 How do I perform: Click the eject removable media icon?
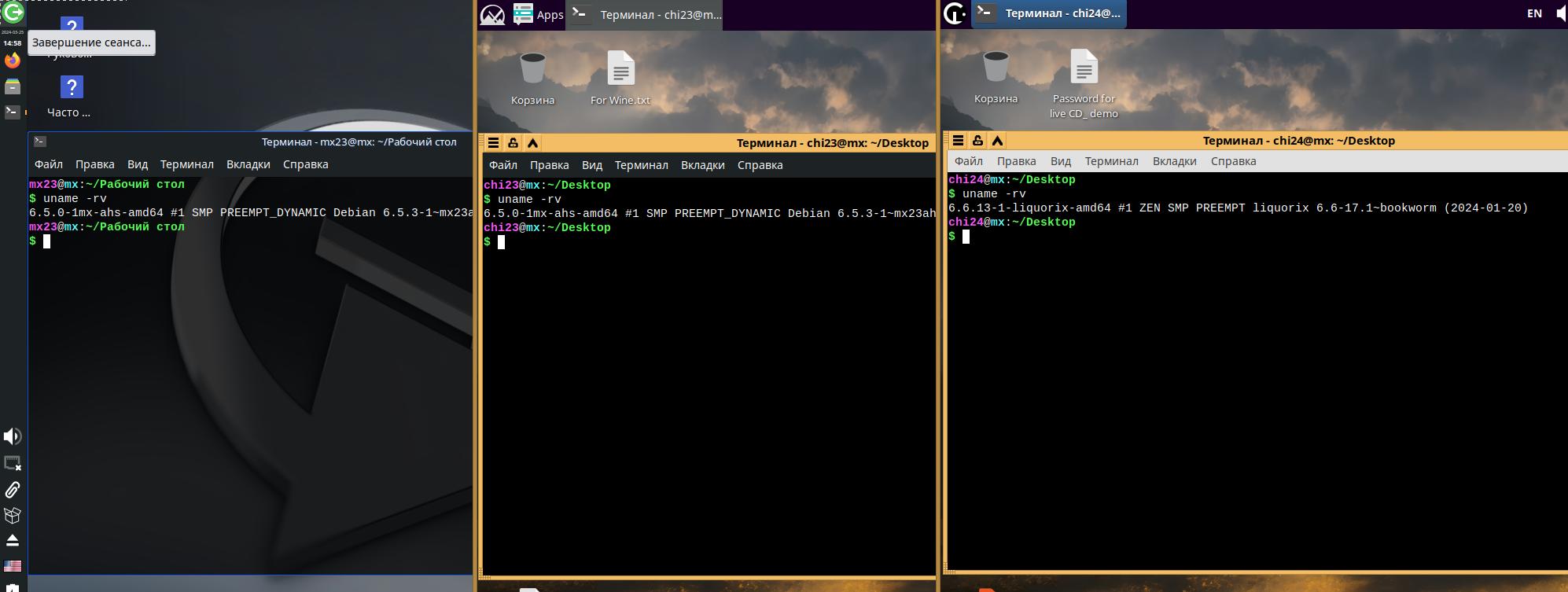coord(13,541)
